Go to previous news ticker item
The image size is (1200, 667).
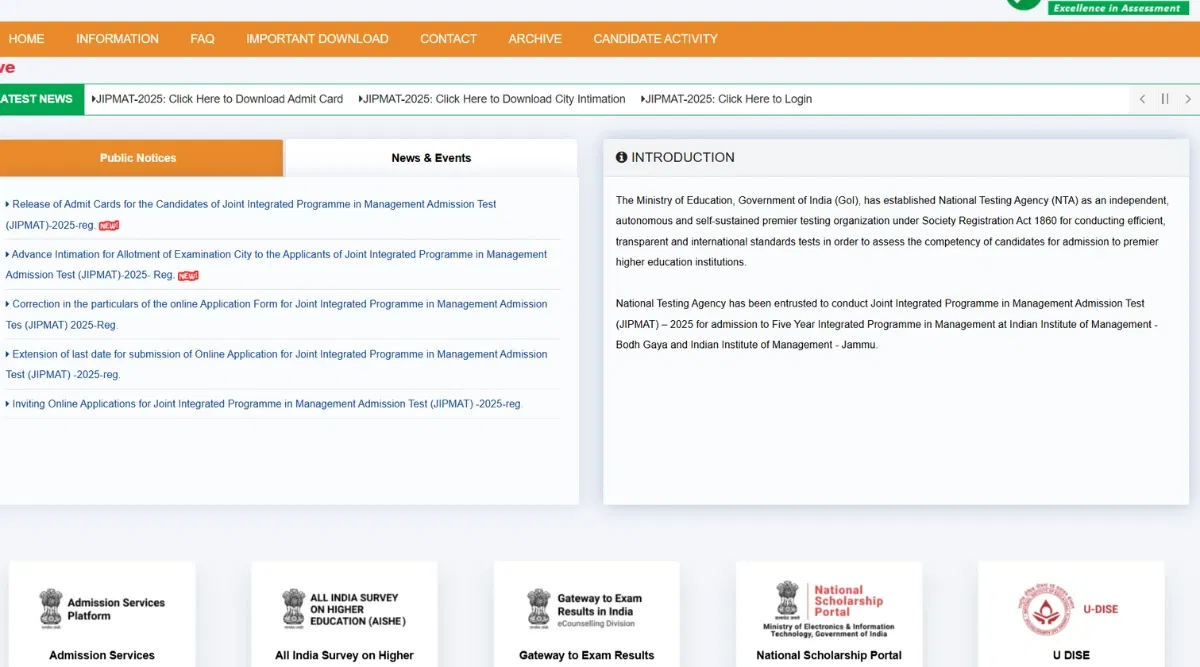click(x=1143, y=99)
